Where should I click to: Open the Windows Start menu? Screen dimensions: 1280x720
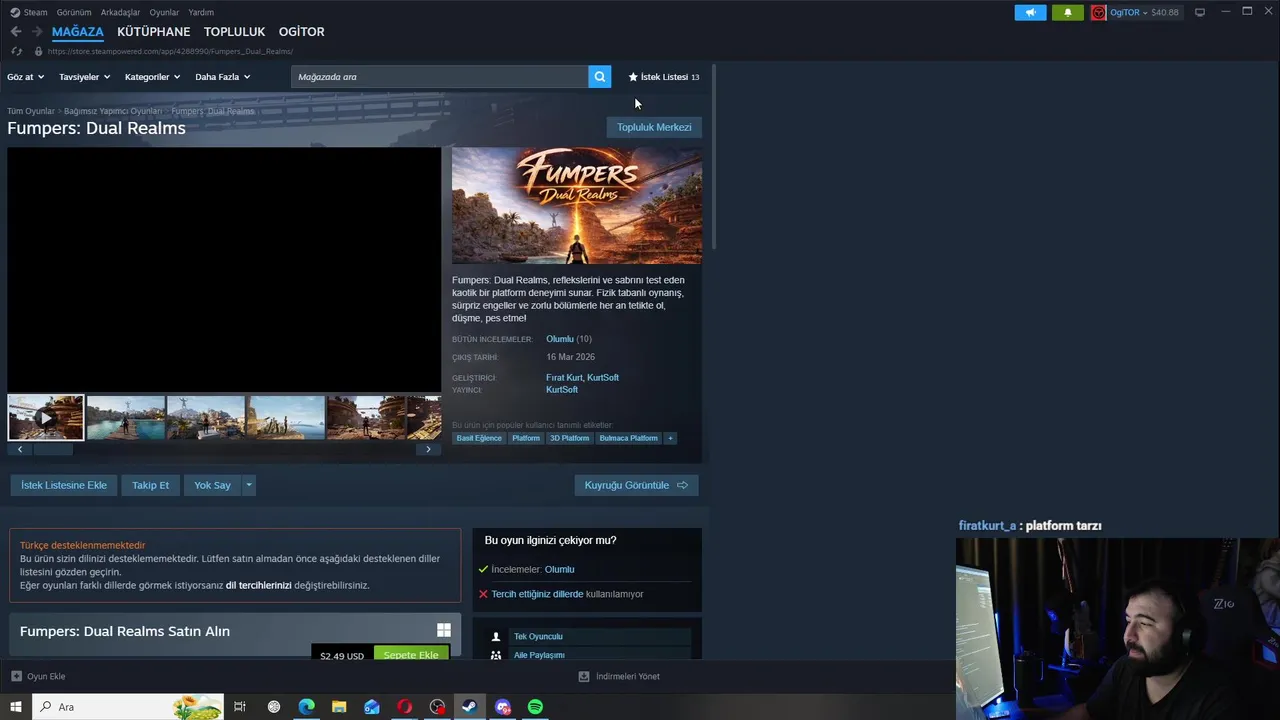16,707
